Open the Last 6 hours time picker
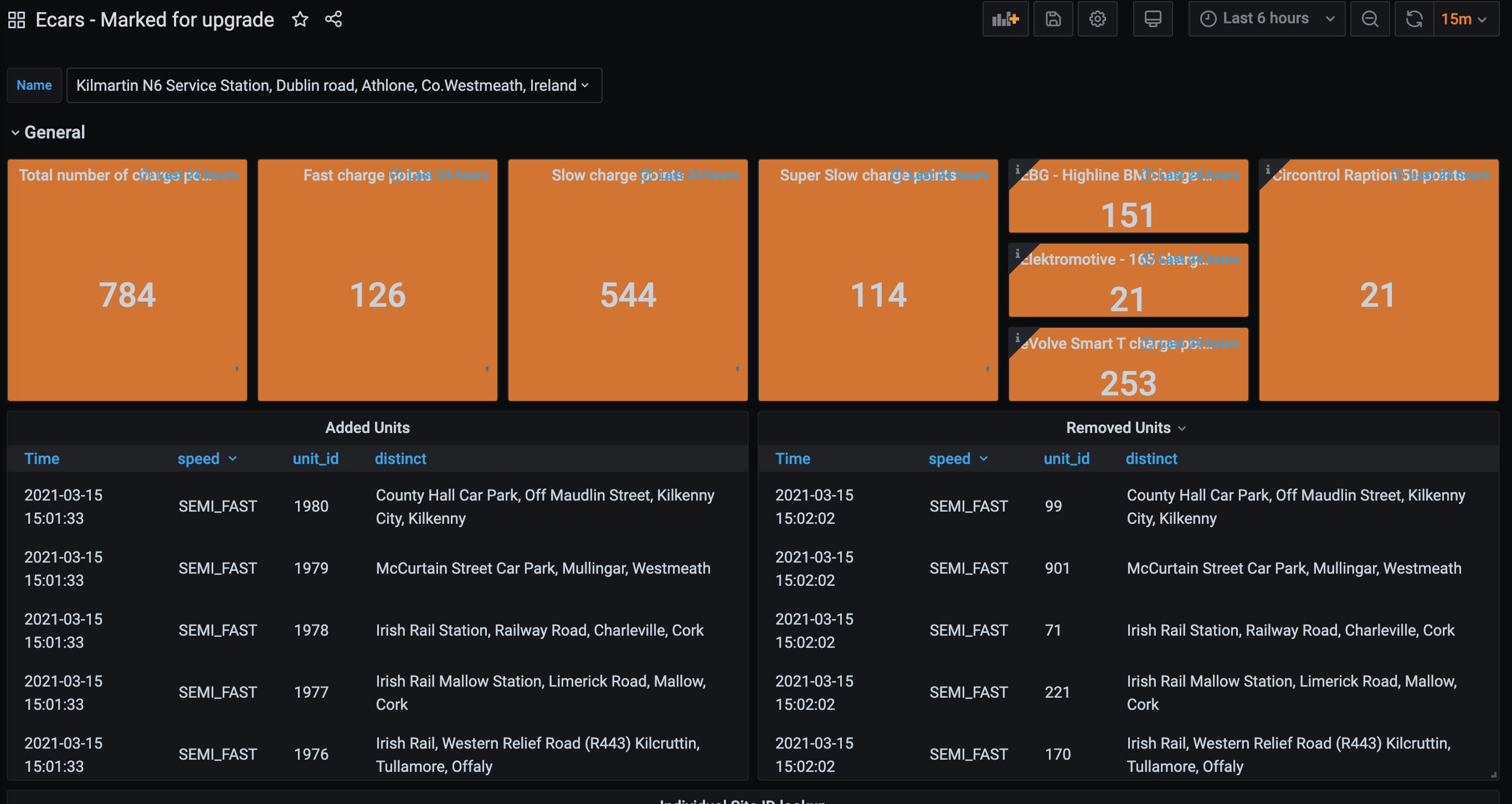The image size is (1512, 804). pos(1267,19)
